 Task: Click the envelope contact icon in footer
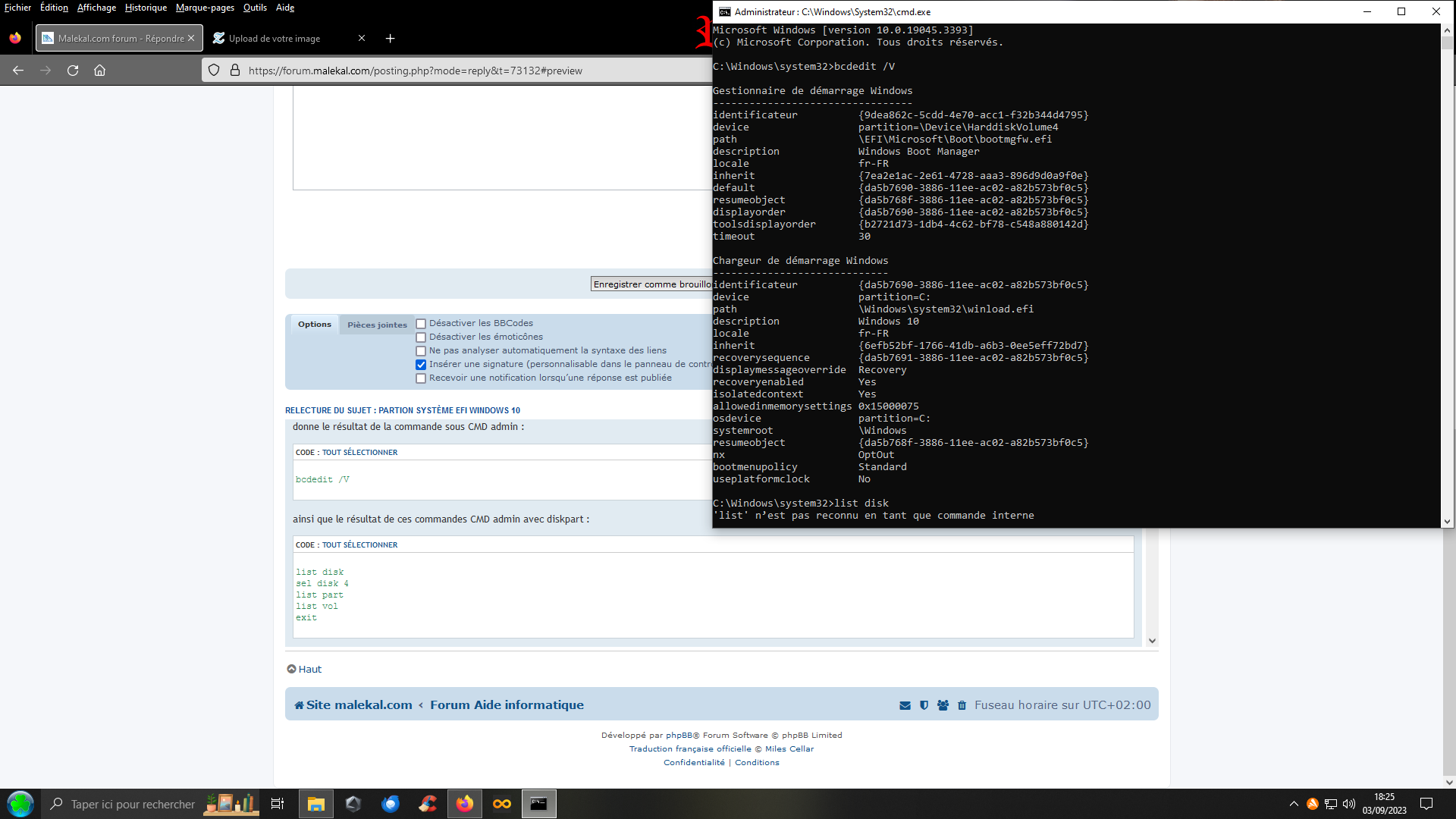point(905,705)
